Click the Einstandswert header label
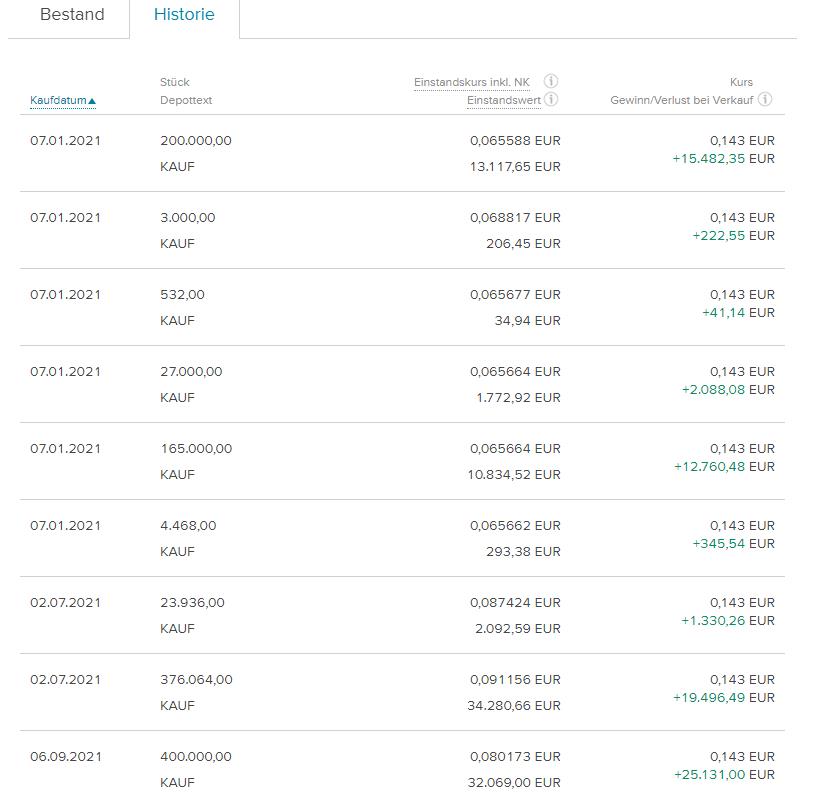The width and height of the screenshot is (813, 797). coord(504,100)
